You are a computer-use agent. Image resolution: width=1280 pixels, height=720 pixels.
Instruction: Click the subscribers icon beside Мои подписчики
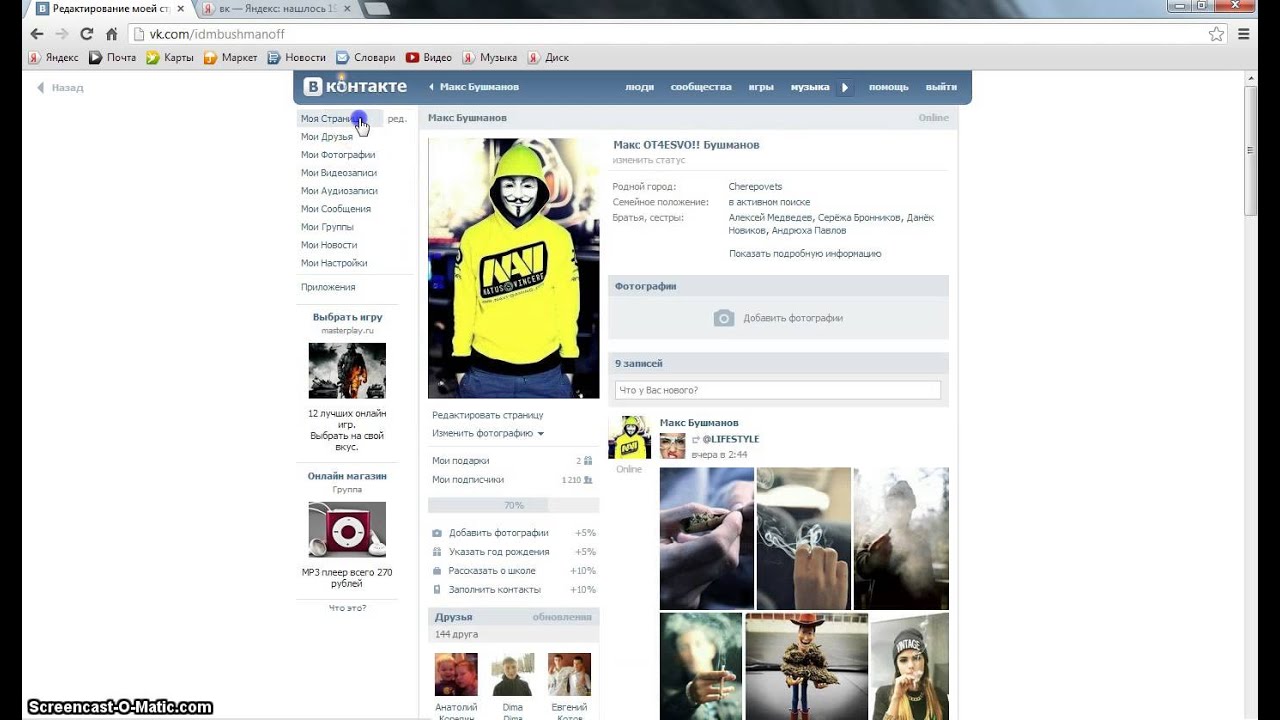pos(587,480)
